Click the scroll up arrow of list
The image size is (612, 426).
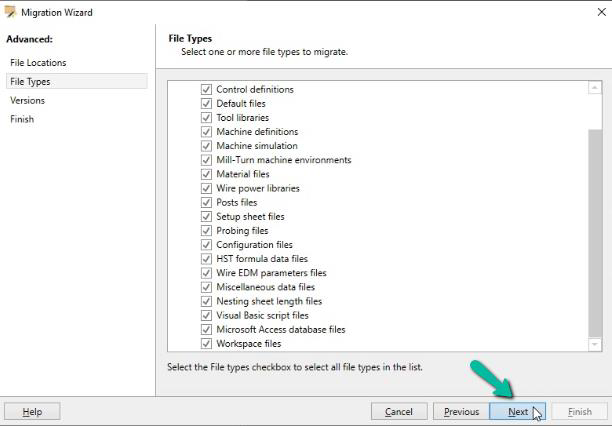click(x=594, y=88)
